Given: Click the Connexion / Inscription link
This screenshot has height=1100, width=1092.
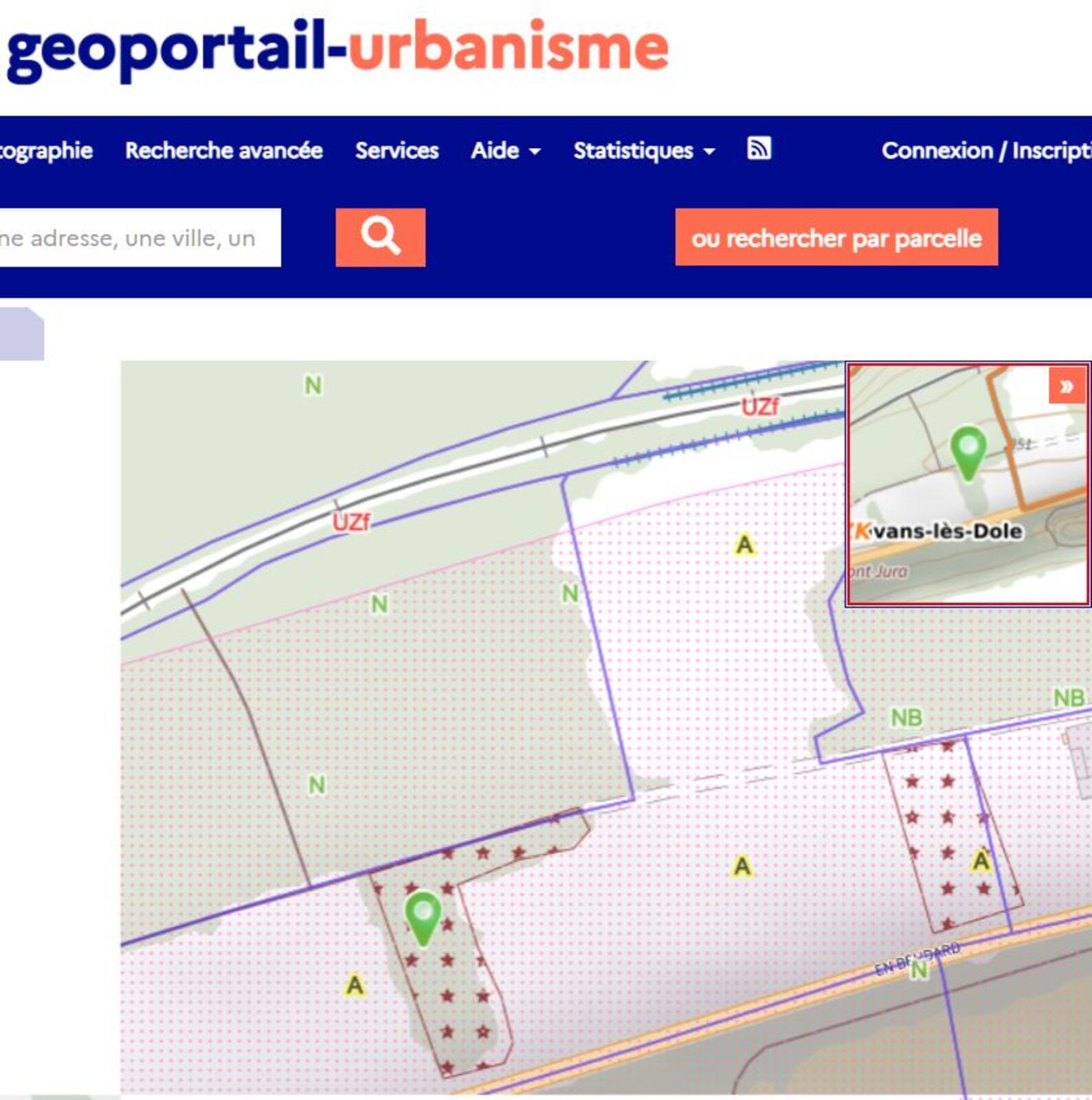Looking at the screenshot, I should pos(985,151).
